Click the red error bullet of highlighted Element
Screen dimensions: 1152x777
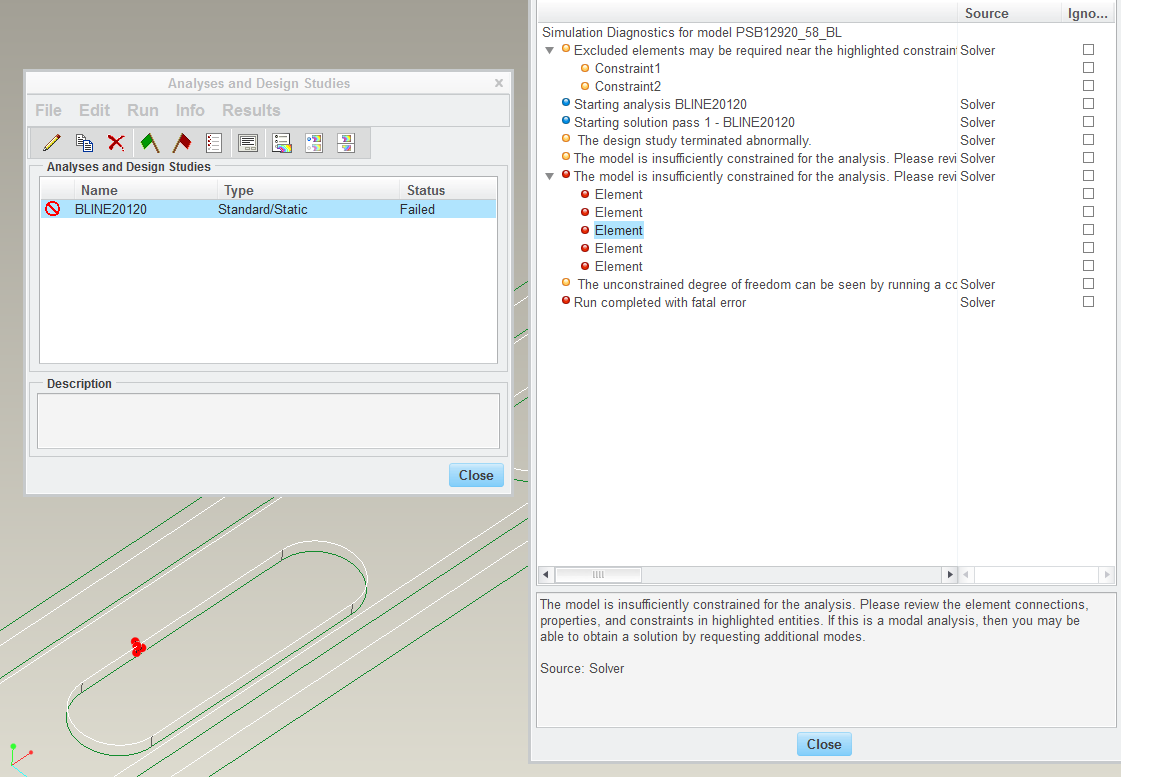(585, 230)
